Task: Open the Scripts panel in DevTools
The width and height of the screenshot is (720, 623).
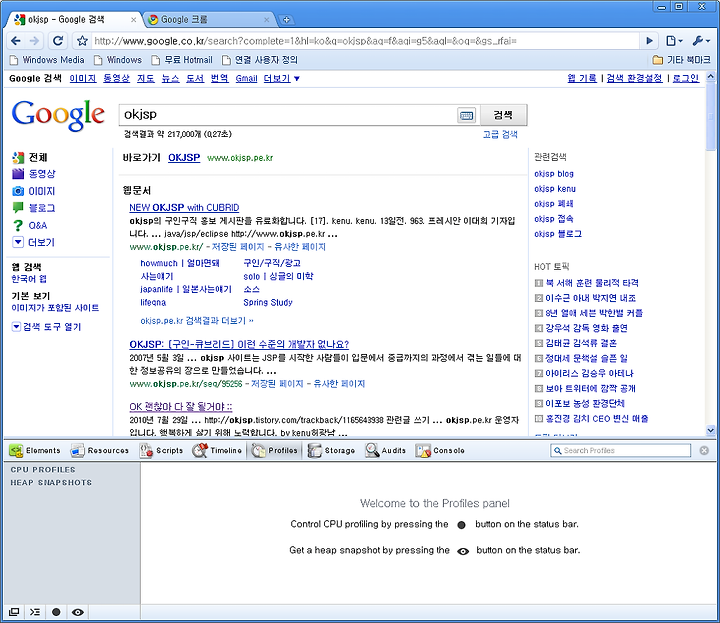Action: click(x=161, y=450)
